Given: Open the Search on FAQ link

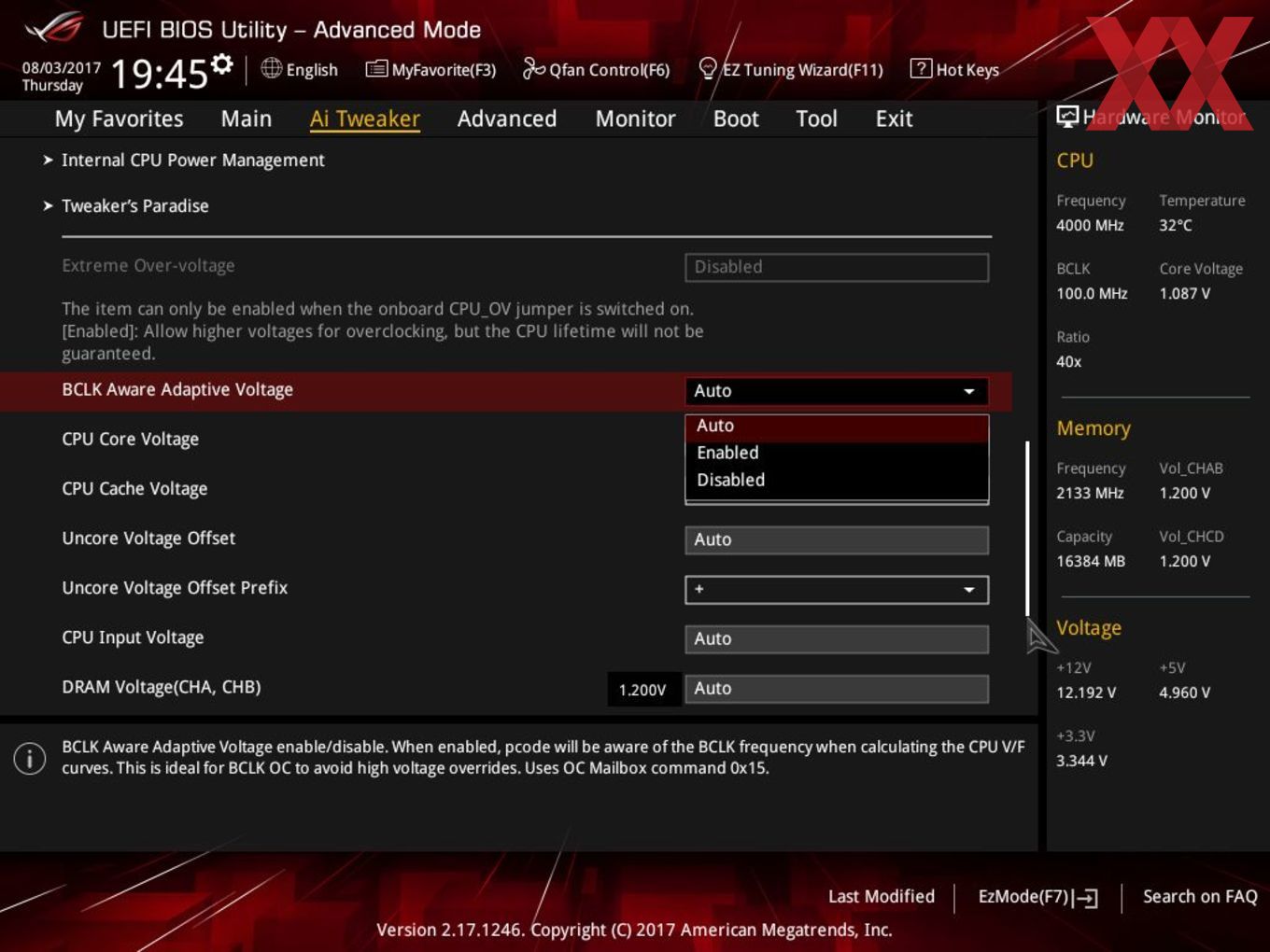Looking at the screenshot, I should 1200,896.
